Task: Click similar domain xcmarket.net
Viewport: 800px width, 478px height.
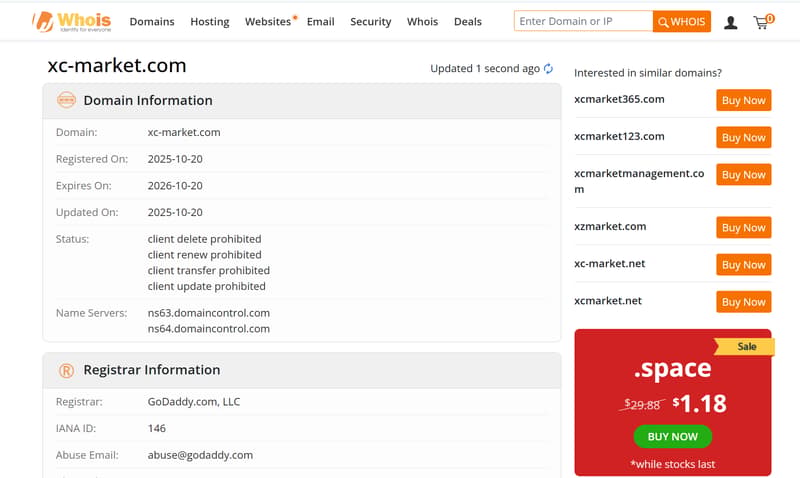Action: coord(608,300)
